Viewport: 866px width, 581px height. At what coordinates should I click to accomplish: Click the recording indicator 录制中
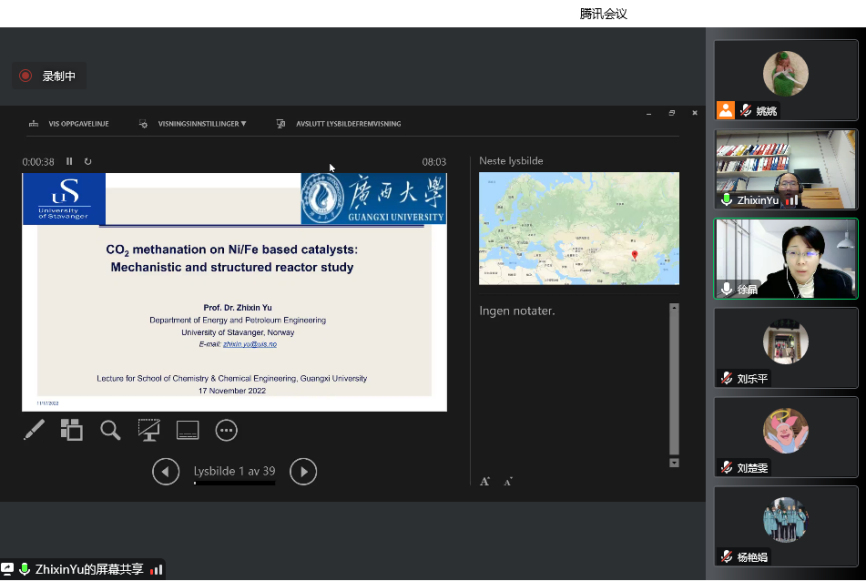click(x=49, y=76)
